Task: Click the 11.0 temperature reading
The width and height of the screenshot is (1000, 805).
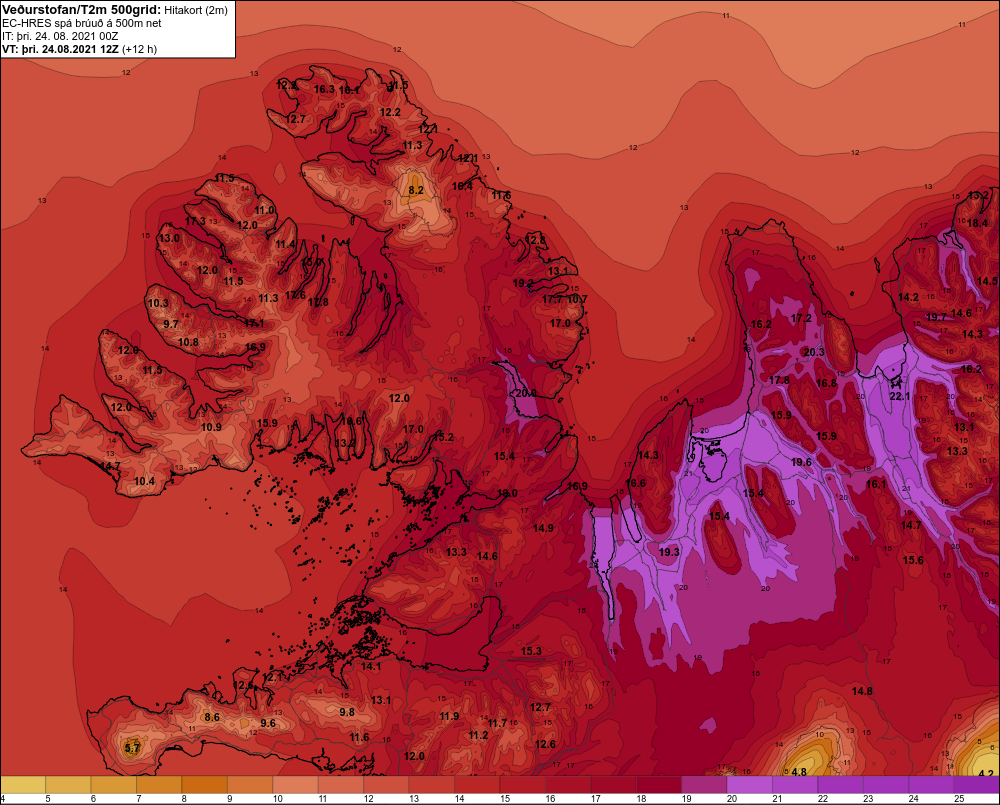Action: 264,210
